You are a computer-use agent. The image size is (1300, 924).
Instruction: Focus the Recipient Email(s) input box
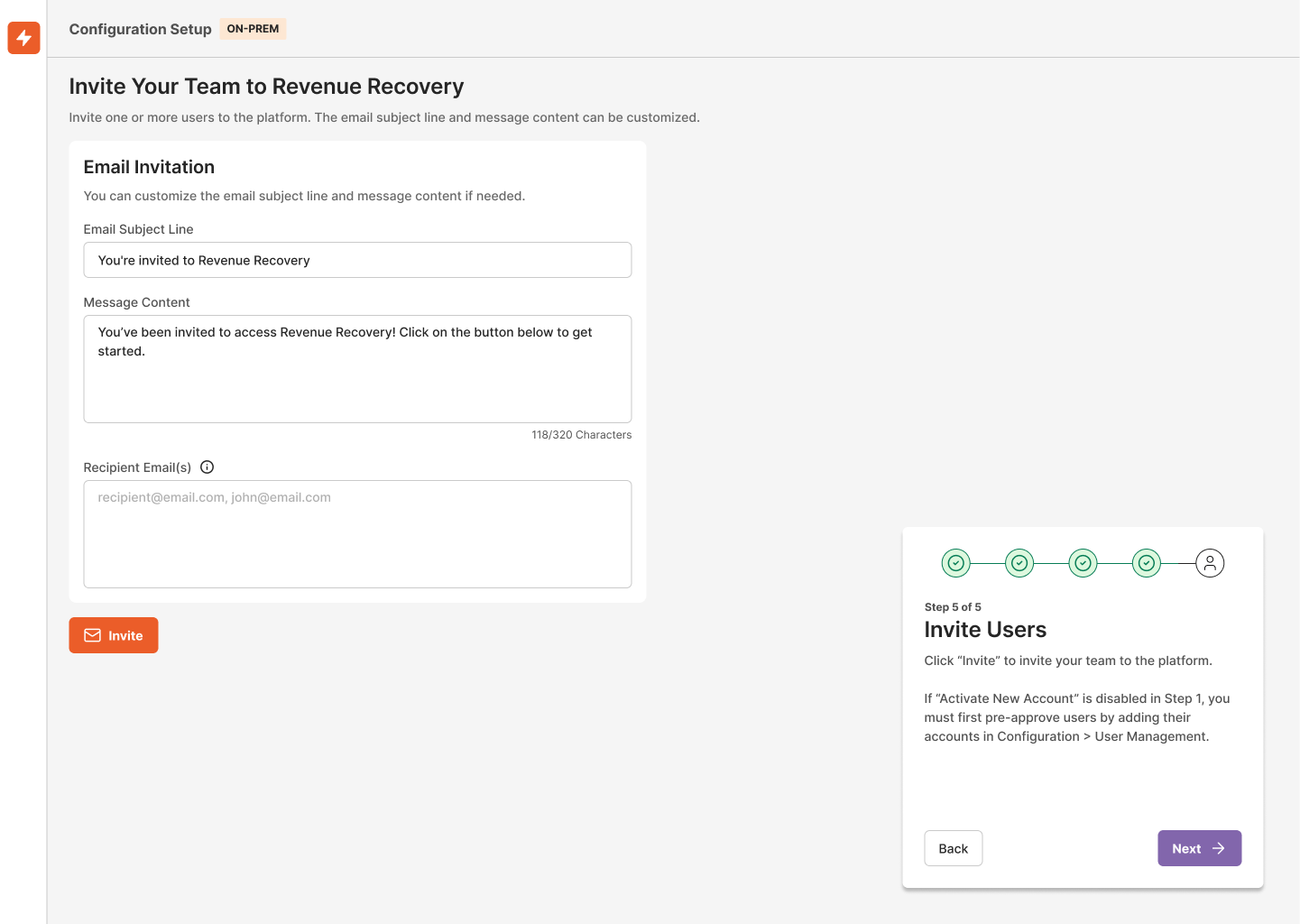[357, 534]
